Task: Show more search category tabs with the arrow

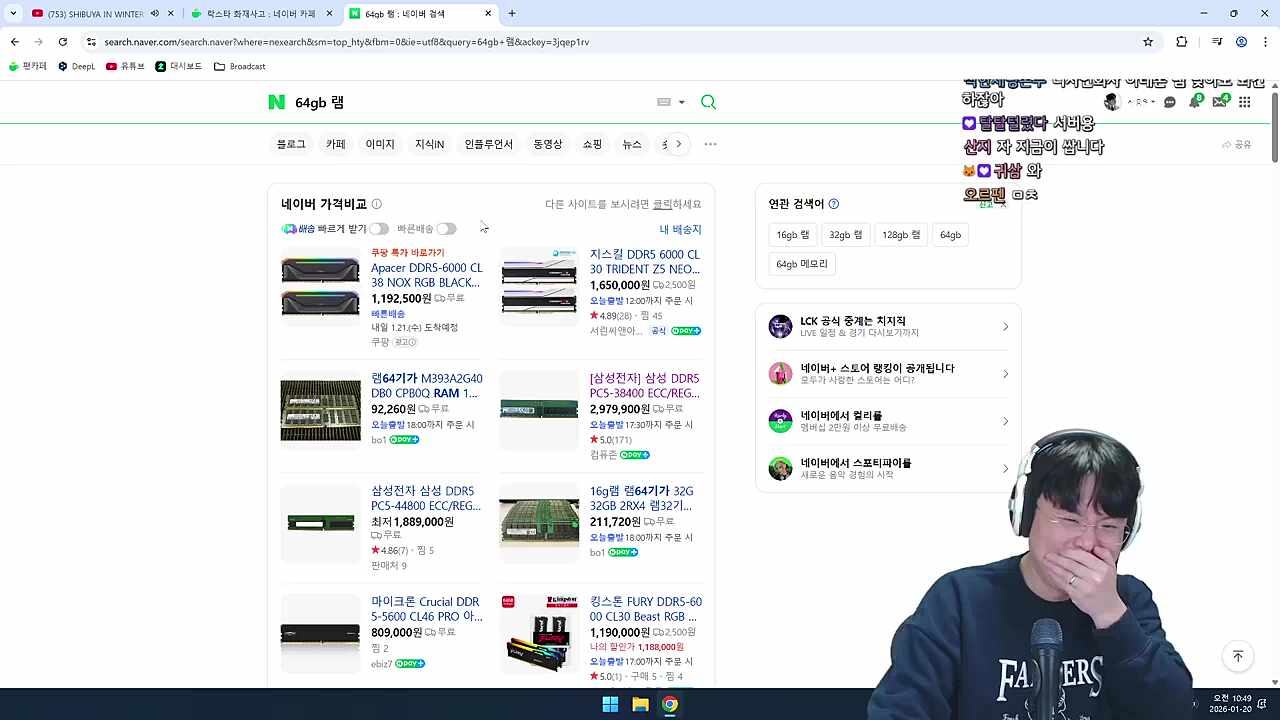Action: click(678, 144)
